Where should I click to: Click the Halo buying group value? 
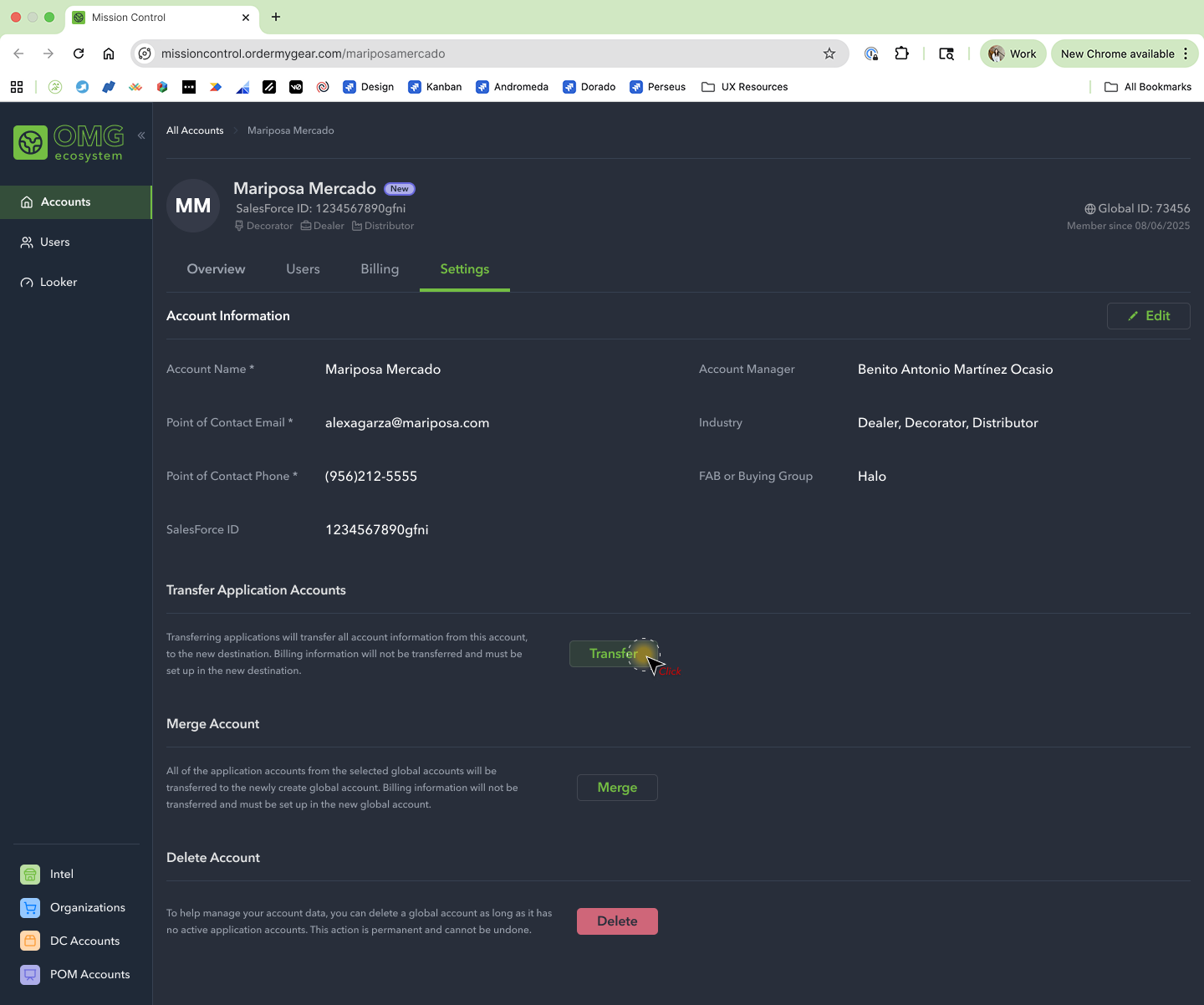tap(872, 477)
